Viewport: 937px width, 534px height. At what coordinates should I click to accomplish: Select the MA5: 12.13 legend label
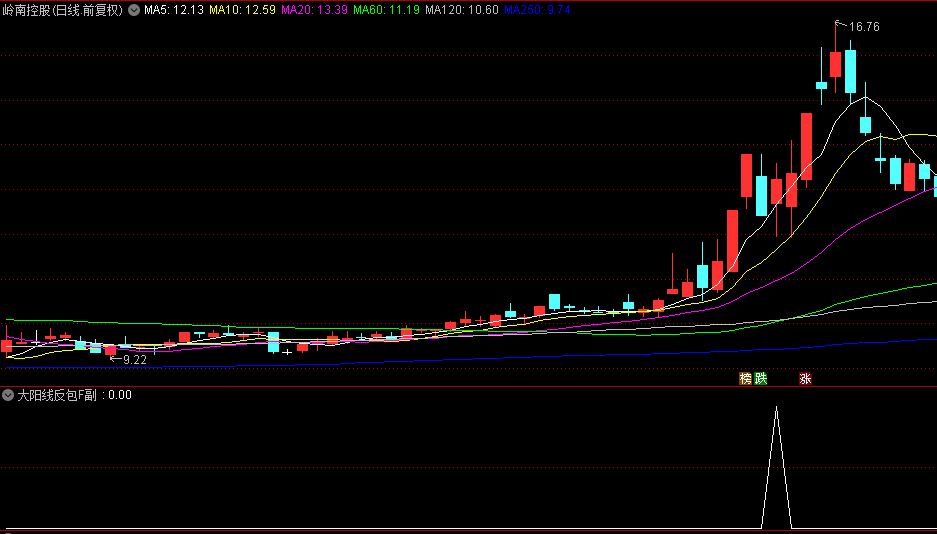pos(173,10)
